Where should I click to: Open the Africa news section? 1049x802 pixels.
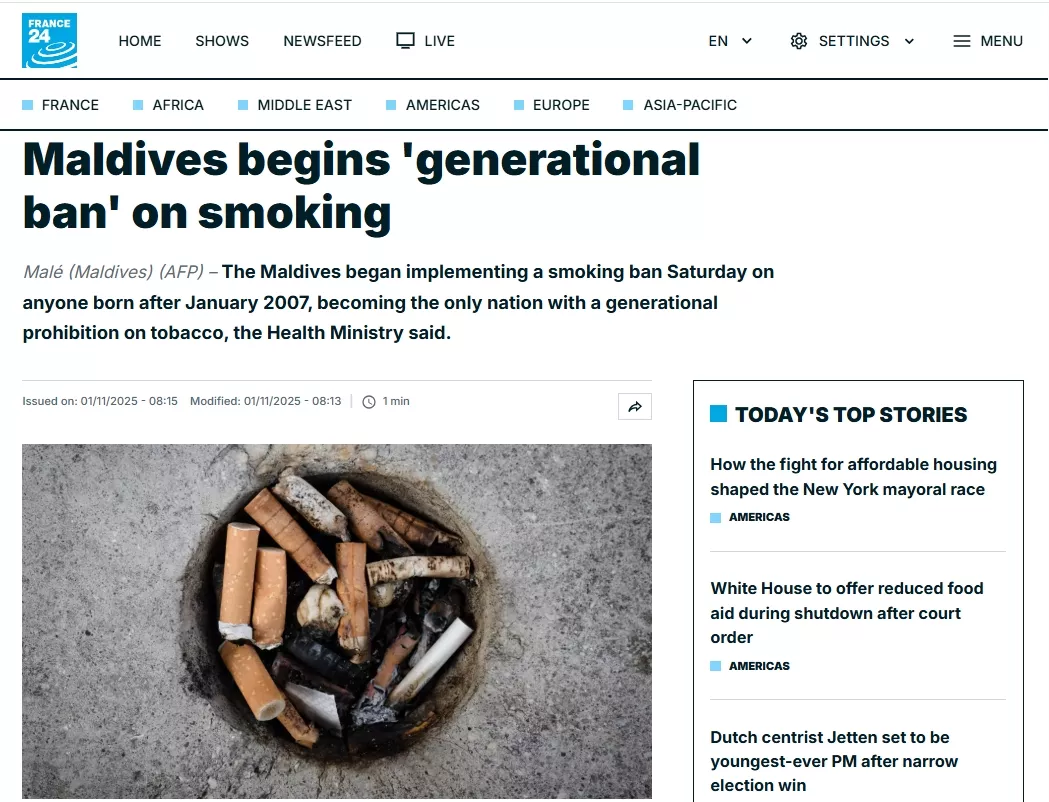pyautogui.click(x=178, y=105)
